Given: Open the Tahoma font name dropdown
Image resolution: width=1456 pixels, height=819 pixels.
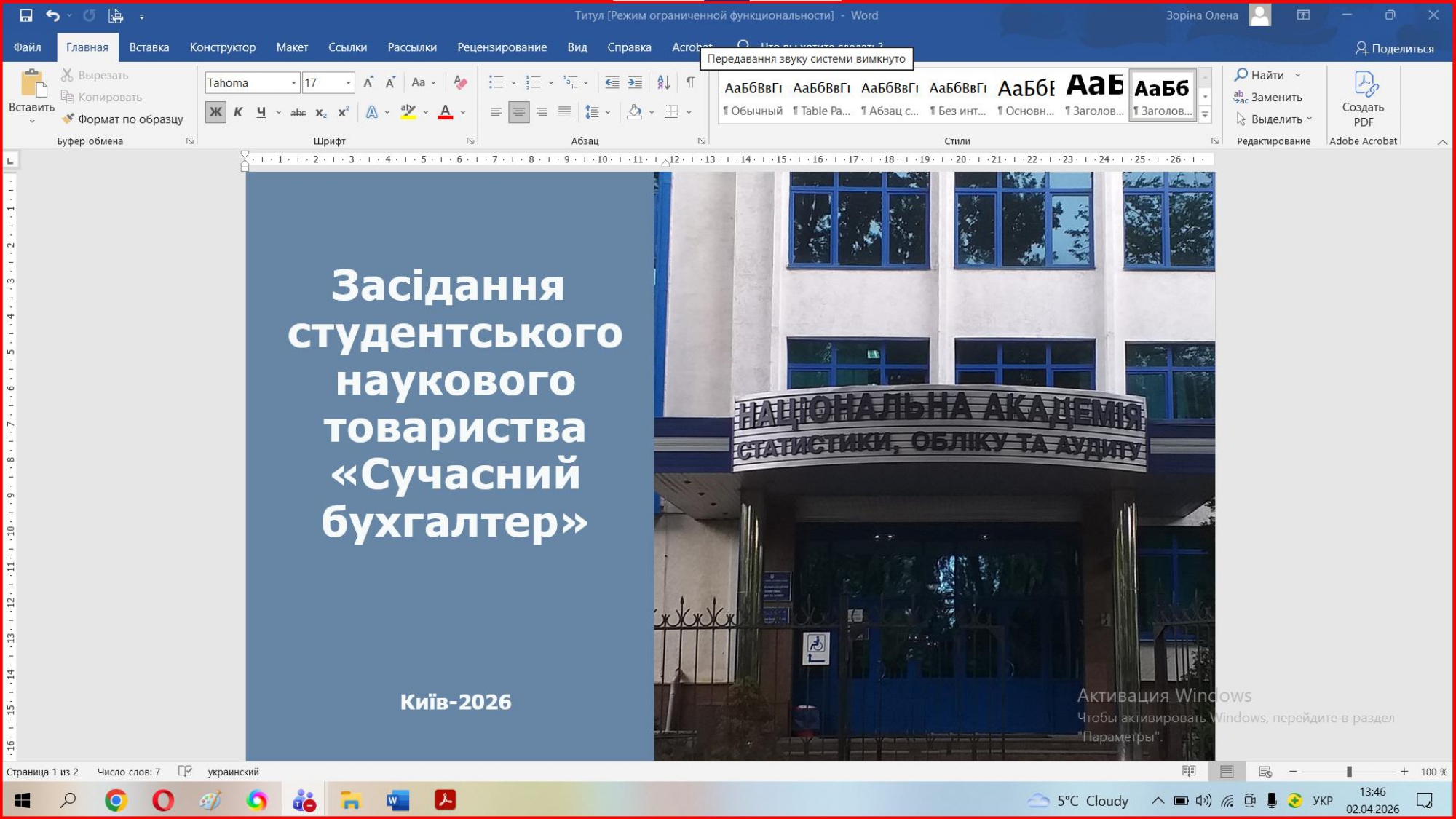Looking at the screenshot, I should (x=293, y=83).
